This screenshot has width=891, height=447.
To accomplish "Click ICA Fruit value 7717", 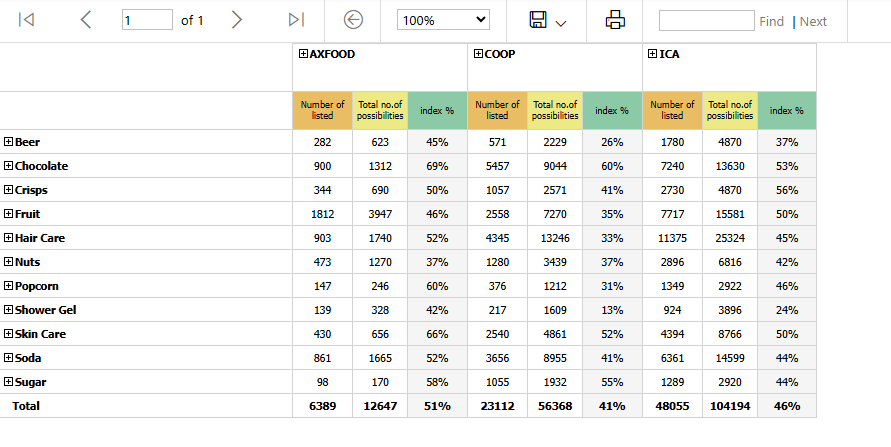I will tap(672, 214).
